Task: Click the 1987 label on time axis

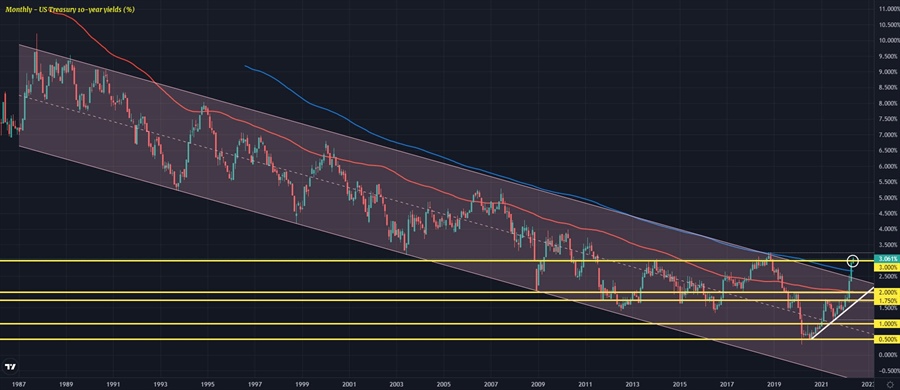Action: point(18,383)
